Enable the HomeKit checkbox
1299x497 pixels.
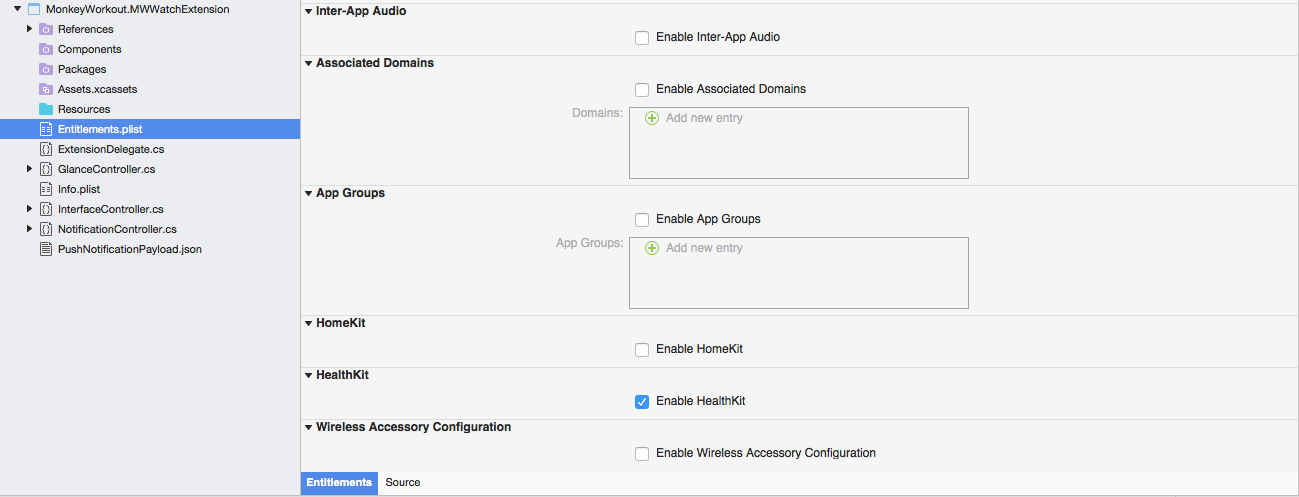tap(642, 350)
